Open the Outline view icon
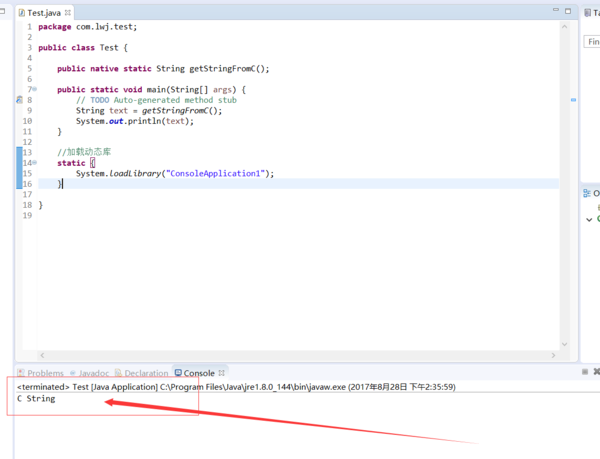The height and width of the screenshot is (459, 600). coord(587,193)
